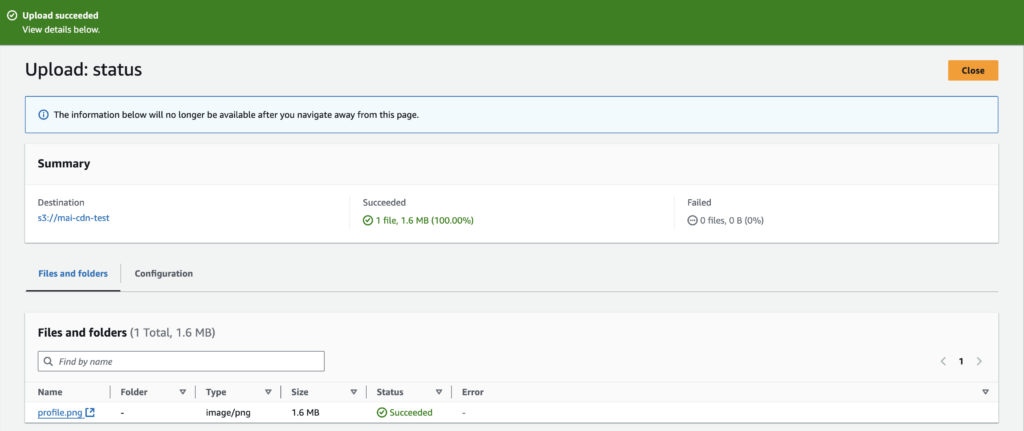1024x431 pixels.
Task: Open the profile.png file link
Action: point(60,412)
